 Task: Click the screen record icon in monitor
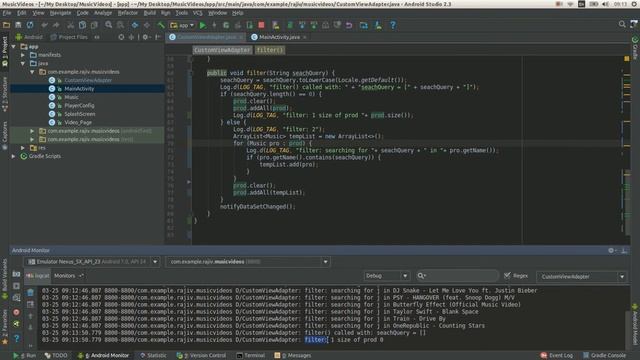(16, 286)
